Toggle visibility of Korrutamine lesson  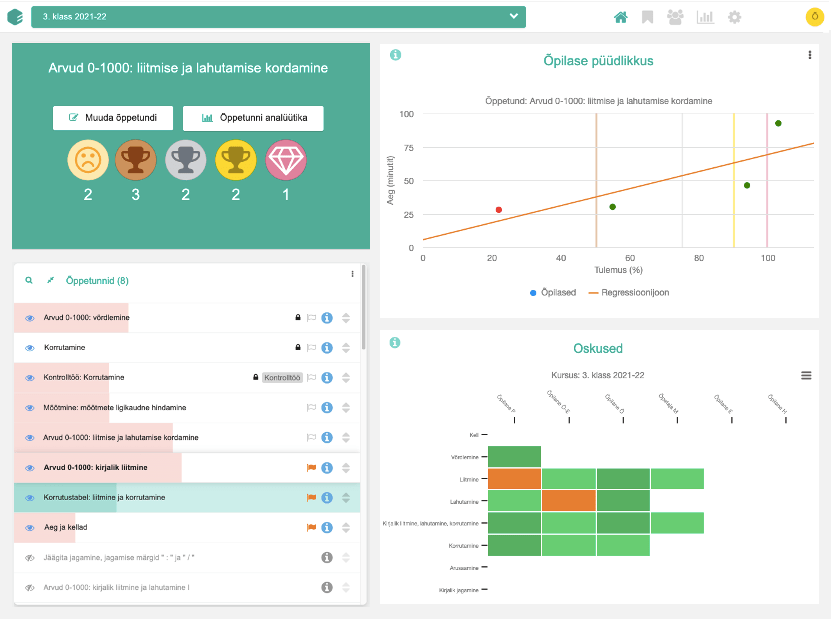tap(30, 347)
